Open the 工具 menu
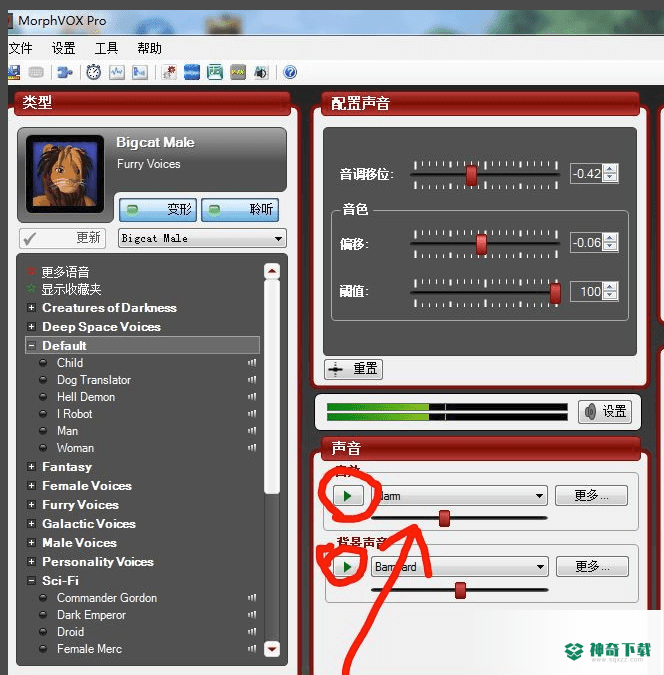The height and width of the screenshot is (675, 664). [106, 48]
